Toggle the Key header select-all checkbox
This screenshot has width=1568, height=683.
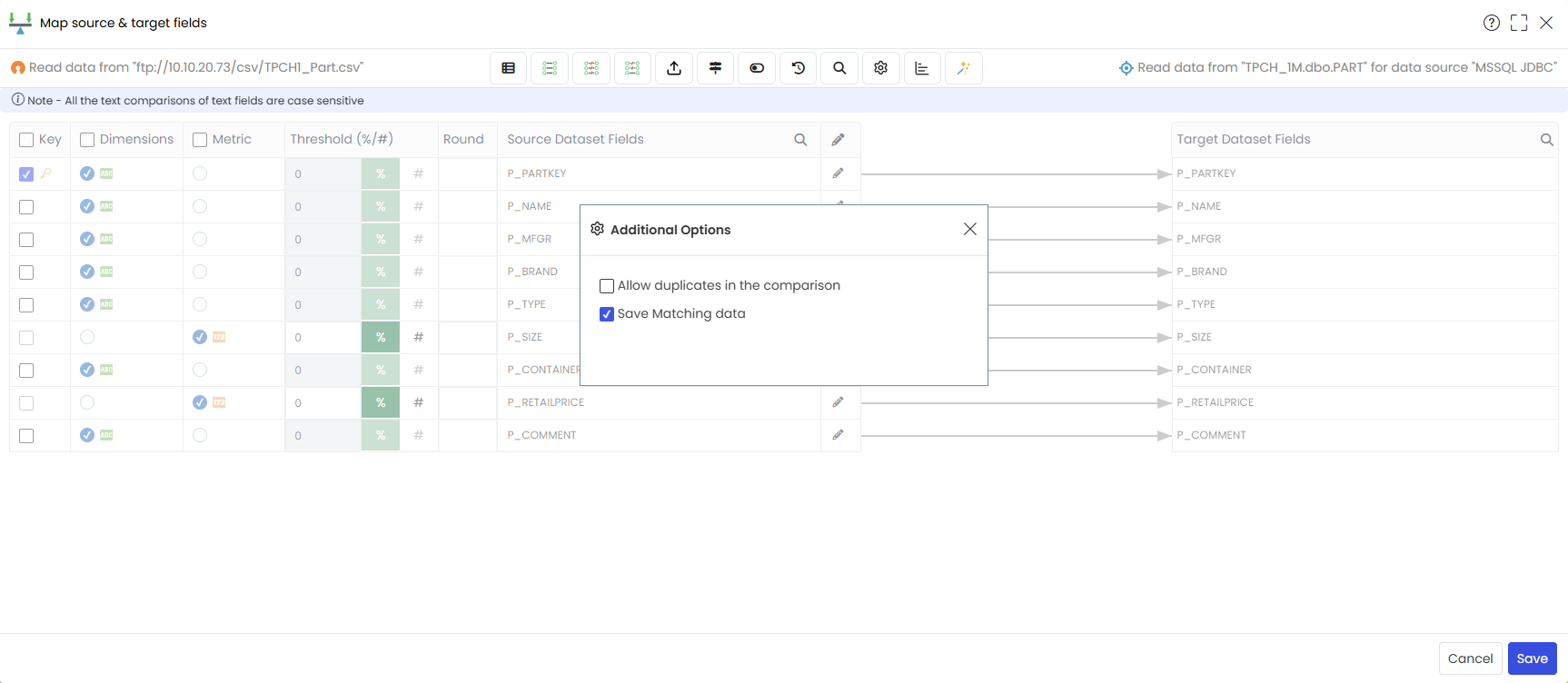click(26, 140)
